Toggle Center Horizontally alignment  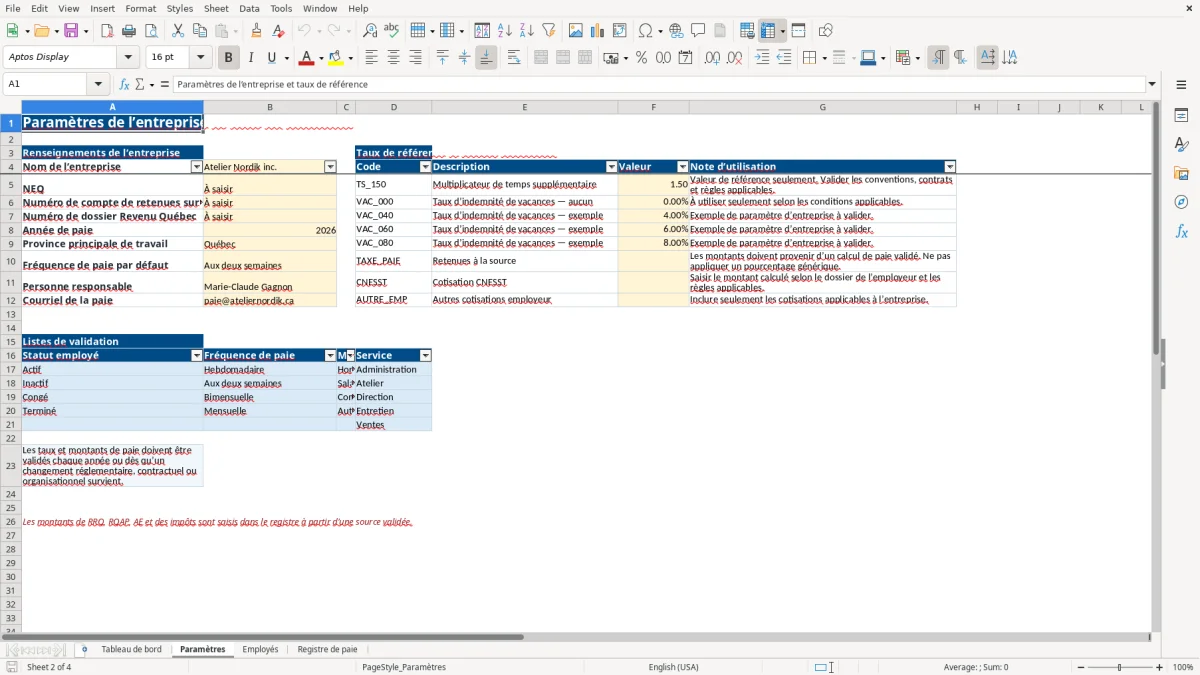[x=393, y=58]
